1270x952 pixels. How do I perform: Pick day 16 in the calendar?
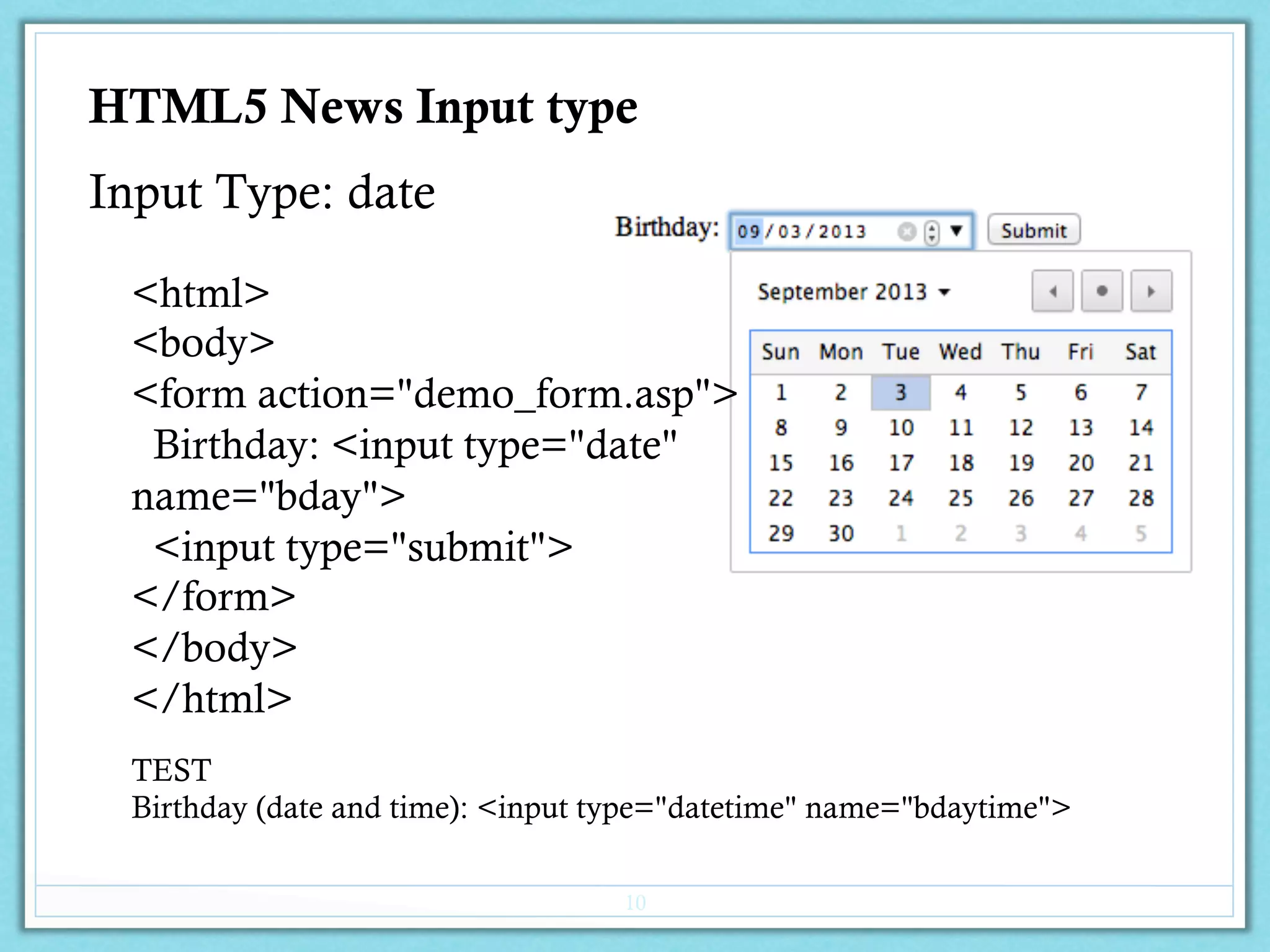pos(841,463)
